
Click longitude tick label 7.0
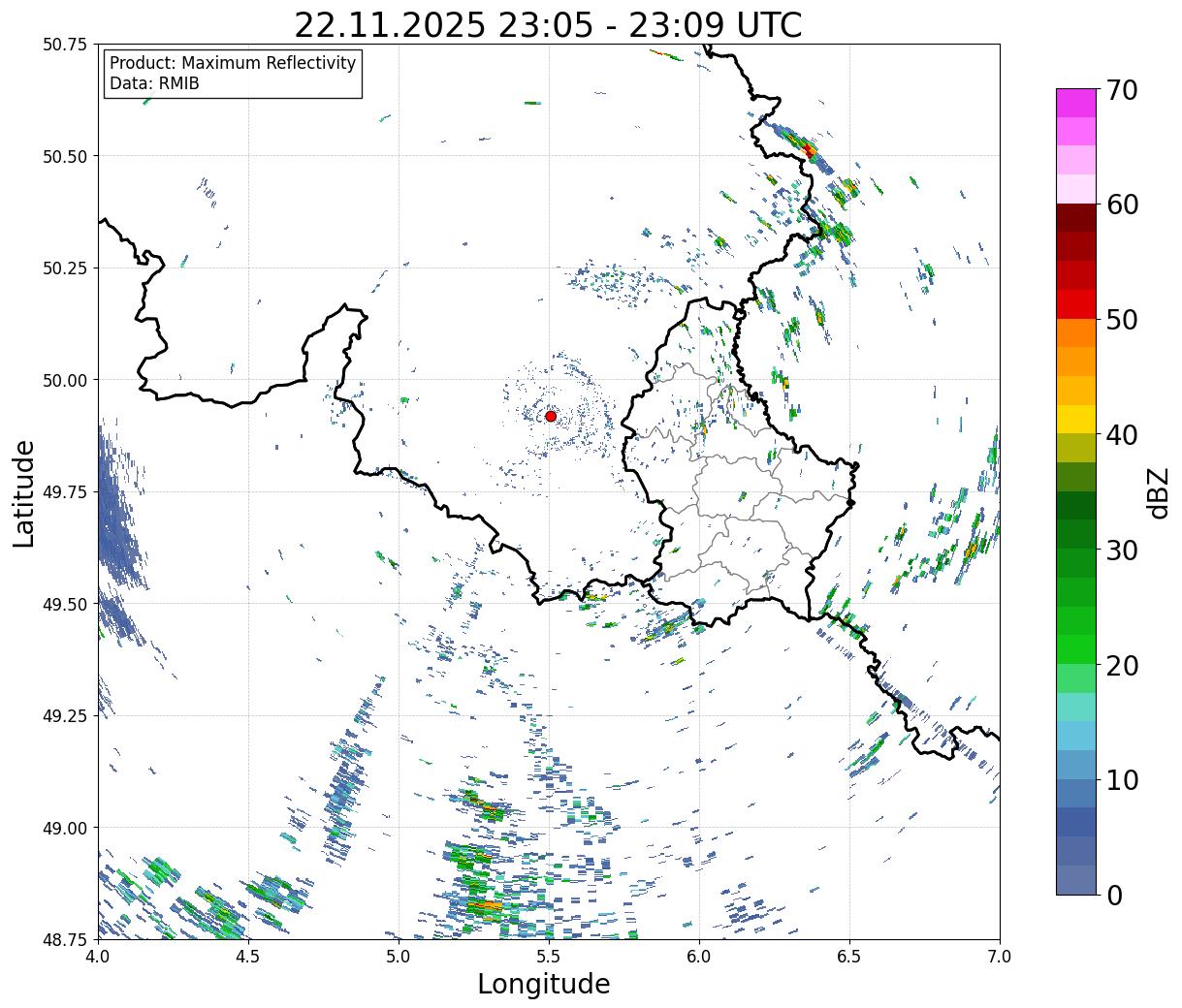[1000, 957]
